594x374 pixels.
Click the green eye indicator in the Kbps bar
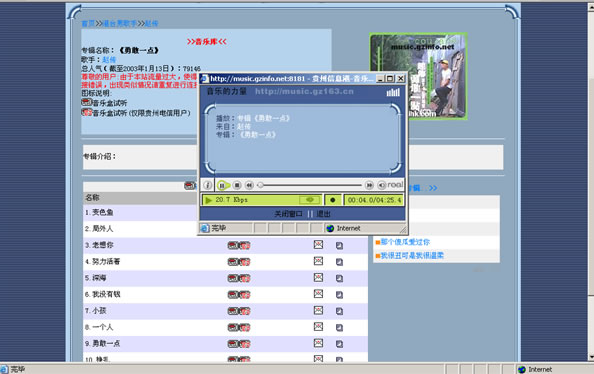(310, 200)
